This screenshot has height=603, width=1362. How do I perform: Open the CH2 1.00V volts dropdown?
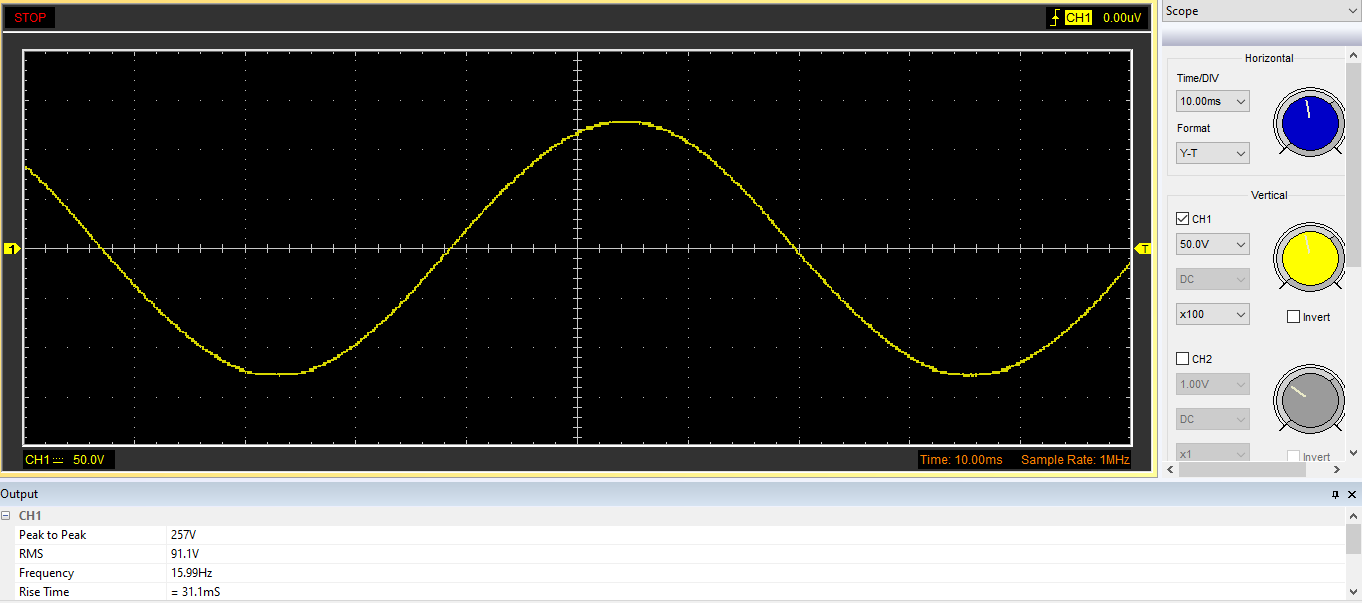(1213, 384)
